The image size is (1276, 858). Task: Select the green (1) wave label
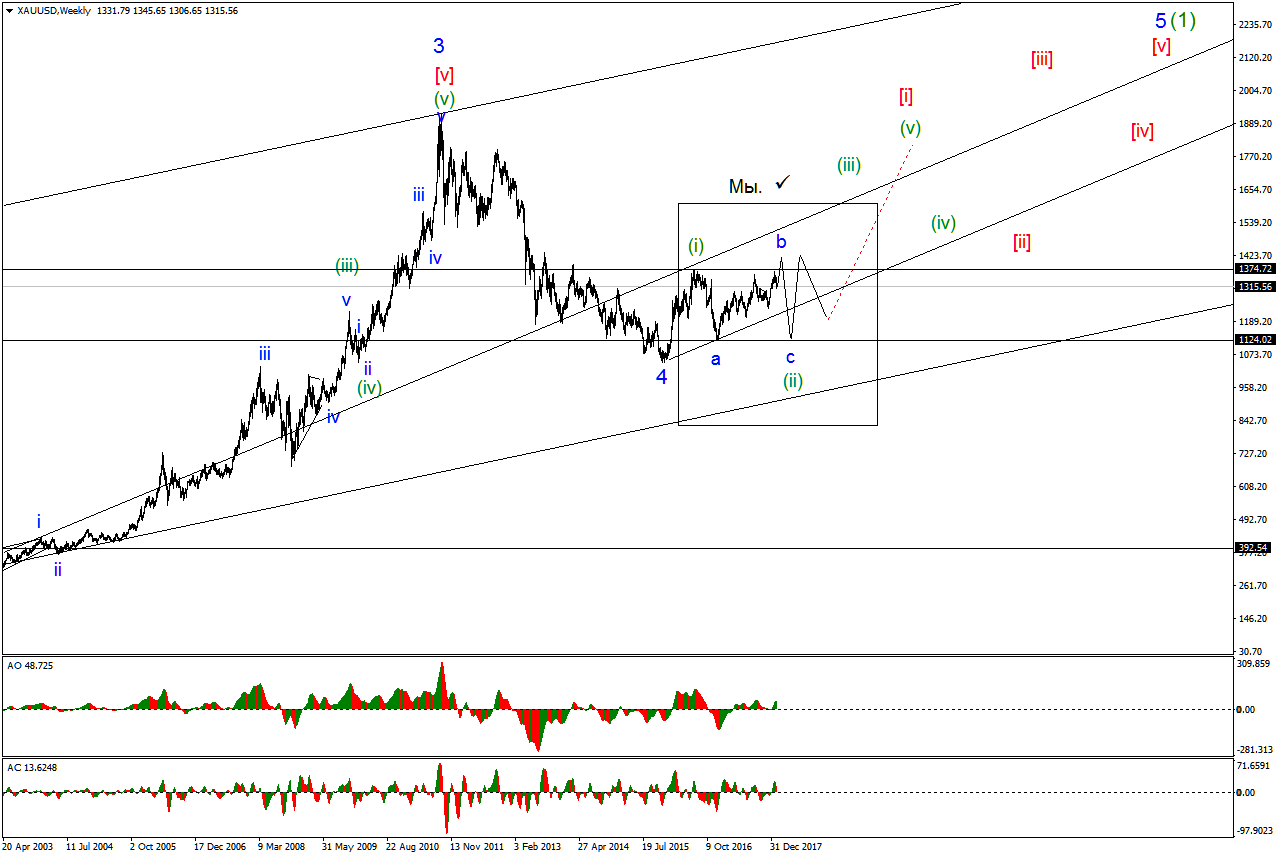coord(1184,20)
